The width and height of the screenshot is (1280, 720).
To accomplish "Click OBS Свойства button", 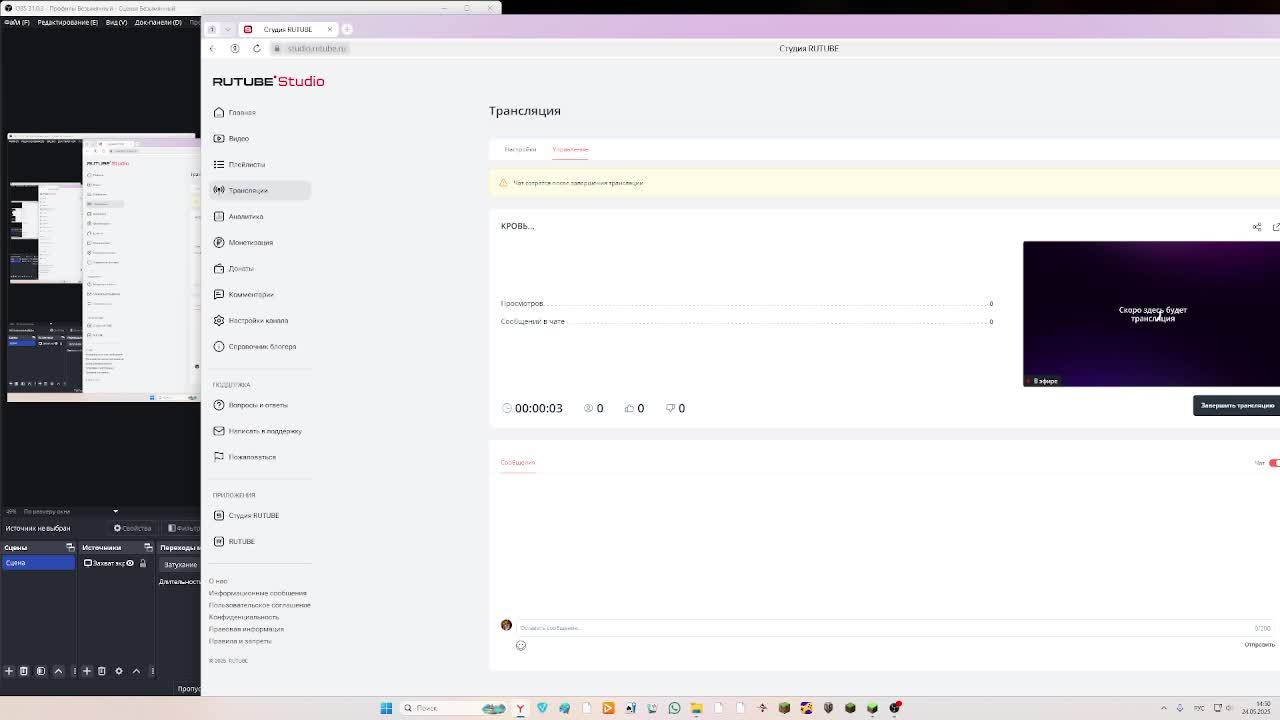I will pos(132,528).
